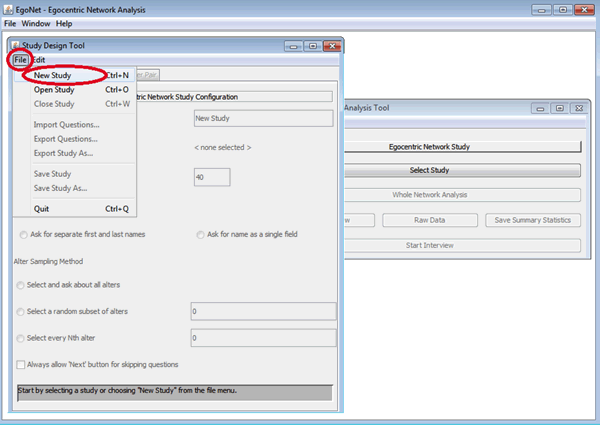Click the number of alters field showing 40
This screenshot has width=600, height=425.
(212, 177)
